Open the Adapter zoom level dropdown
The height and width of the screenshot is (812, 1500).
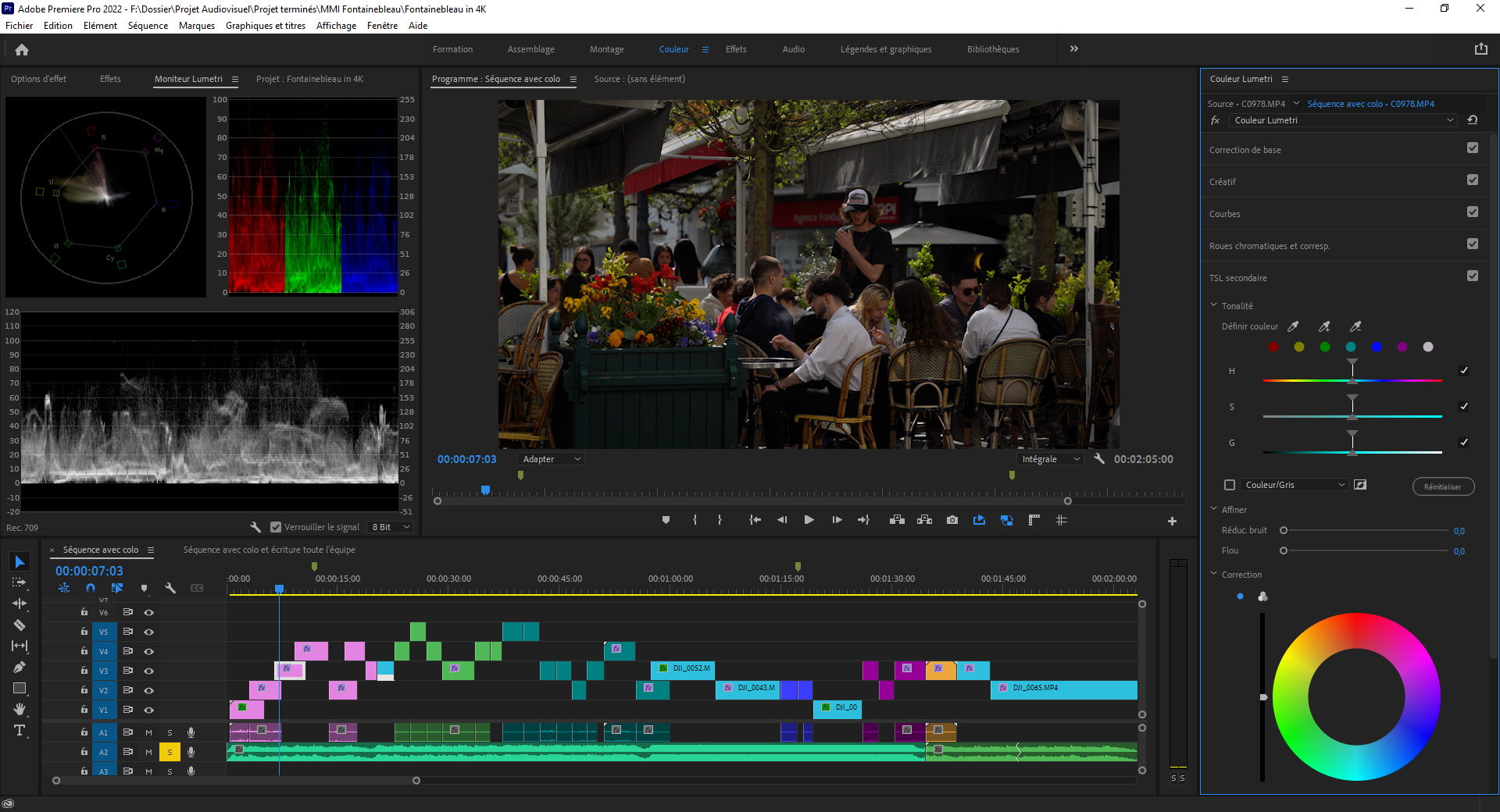552,459
